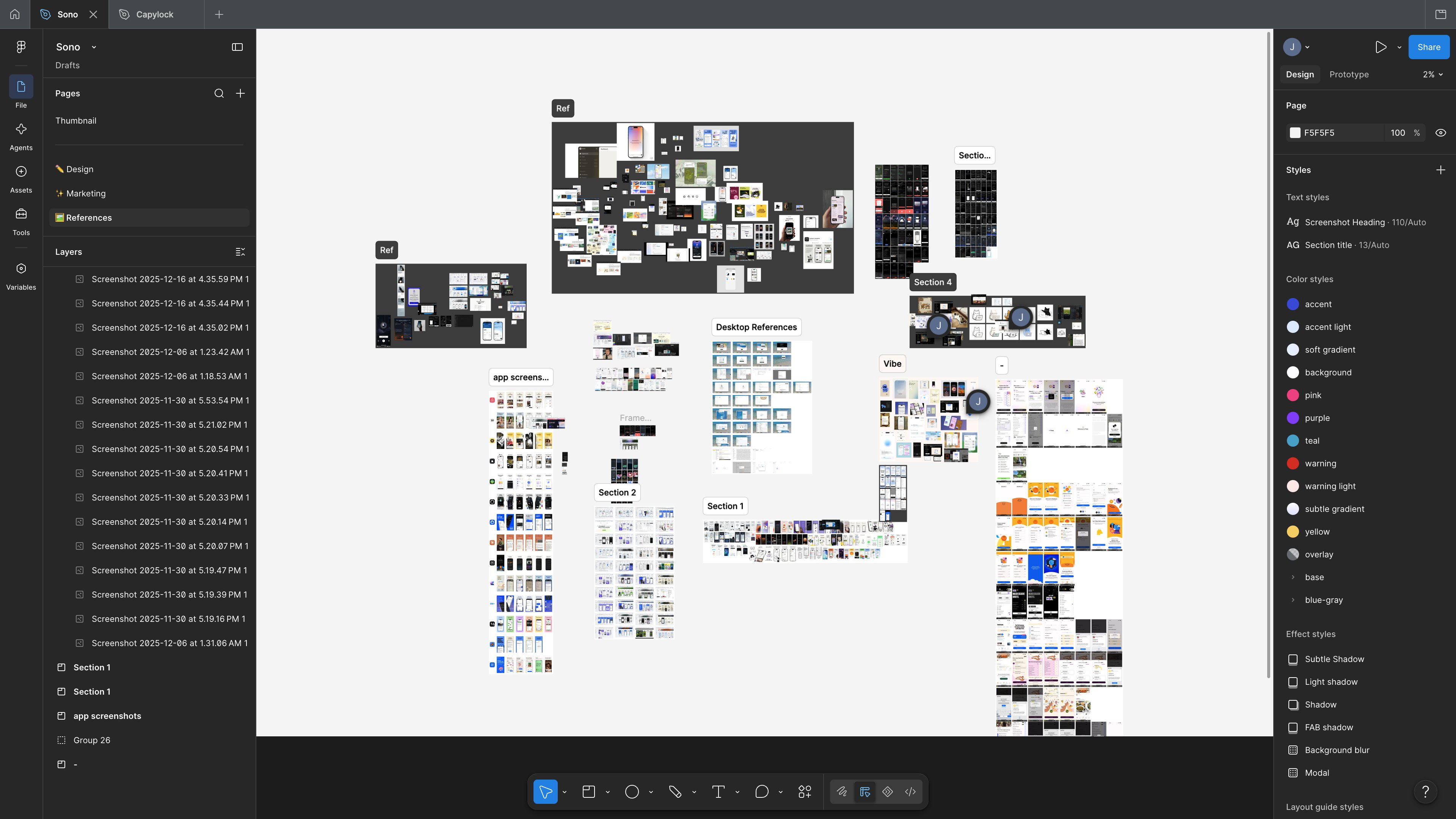This screenshot has height=819, width=1456.
Task: Click the Drafts location link
Action: click(x=67, y=65)
